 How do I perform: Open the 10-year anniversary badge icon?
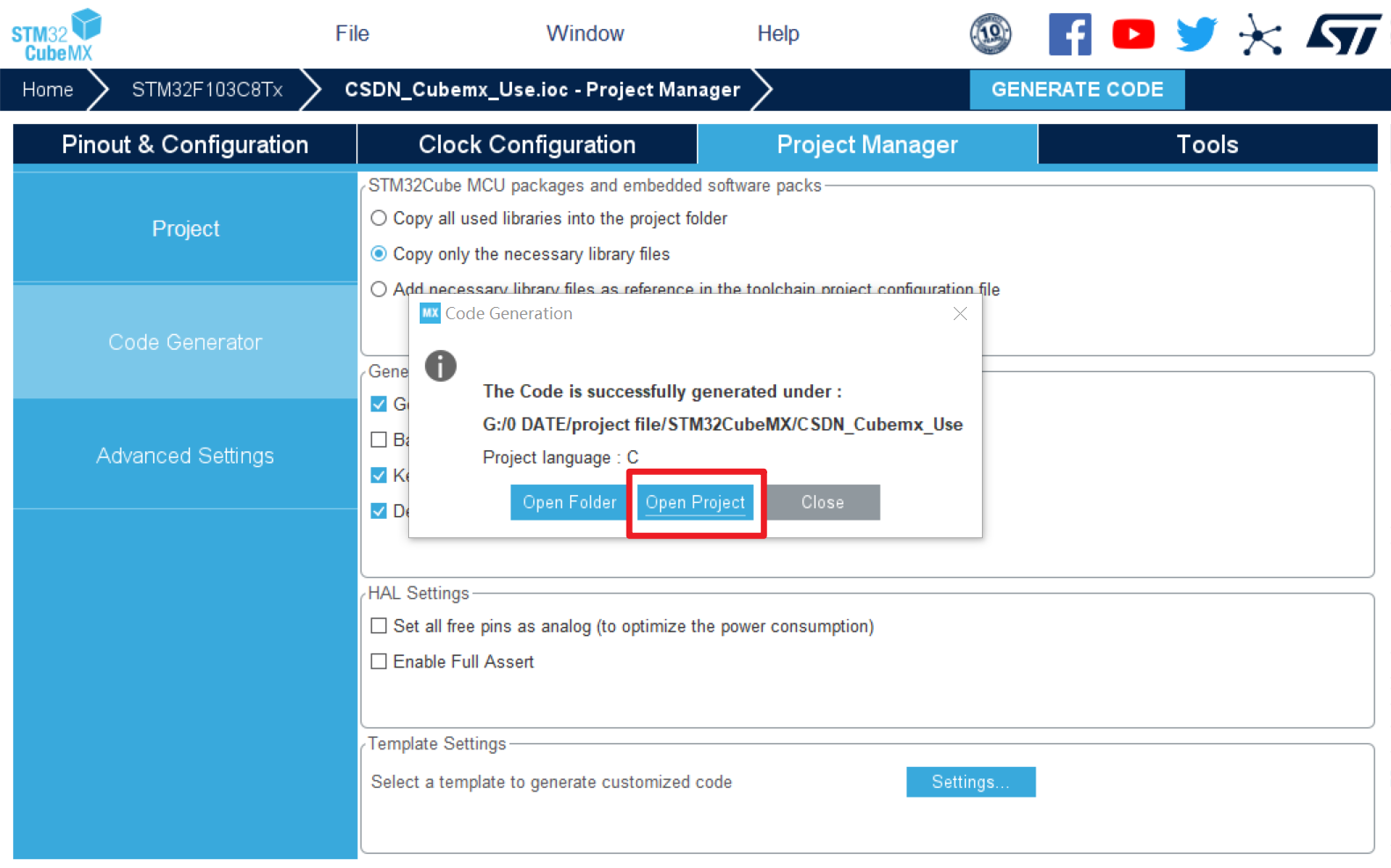pyautogui.click(x=991, y=34)
